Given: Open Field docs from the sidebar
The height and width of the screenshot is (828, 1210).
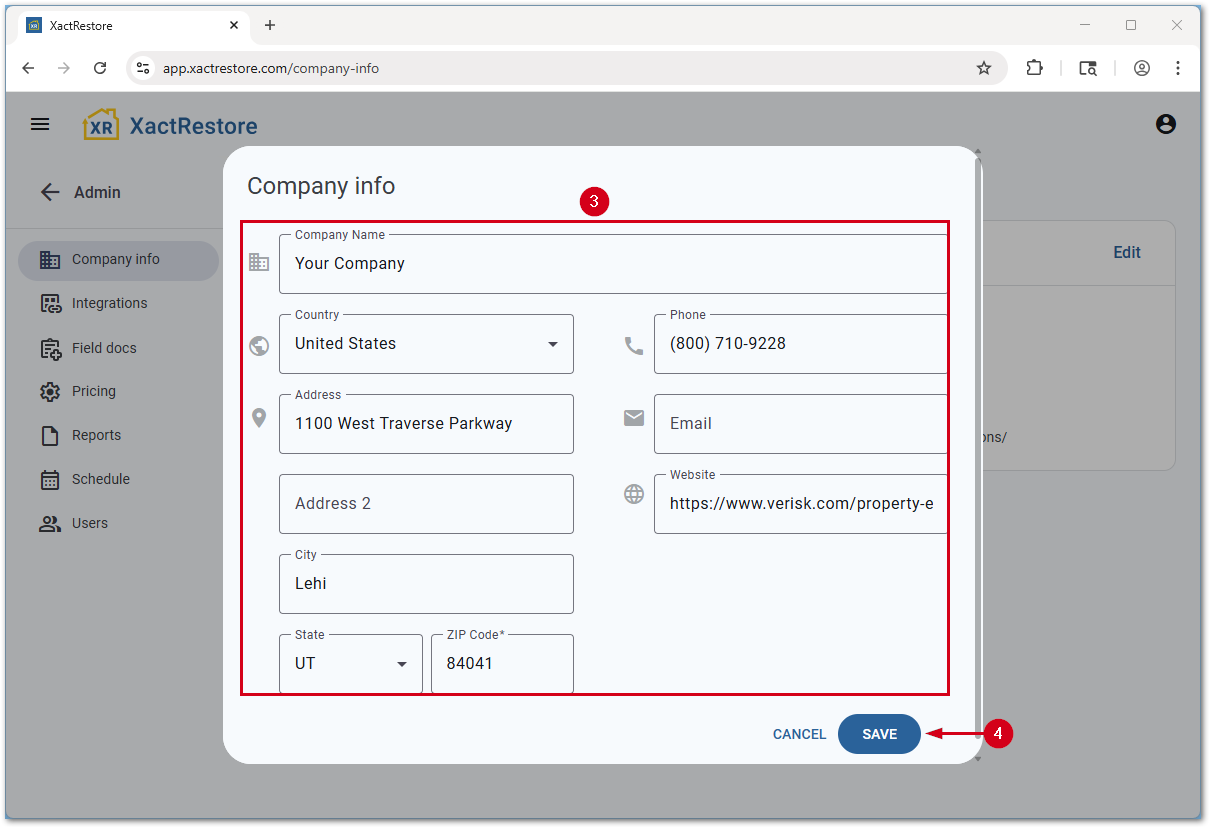Looking at the screenshot, I should (104, 348).
